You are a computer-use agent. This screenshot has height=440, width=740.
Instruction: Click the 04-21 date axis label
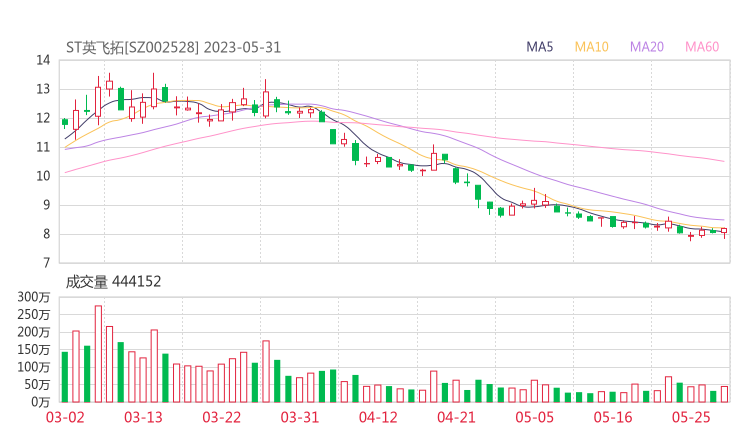pos(456,417)
